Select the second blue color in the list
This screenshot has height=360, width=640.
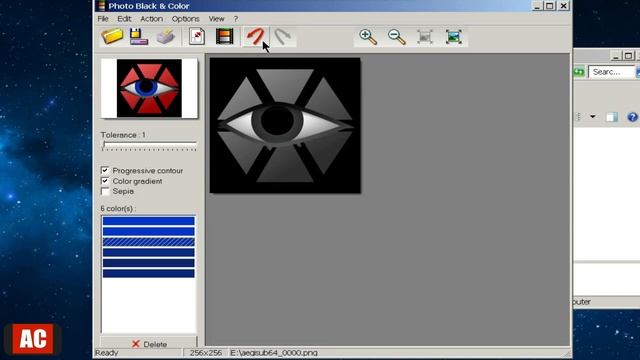click(x=149, y=231)
